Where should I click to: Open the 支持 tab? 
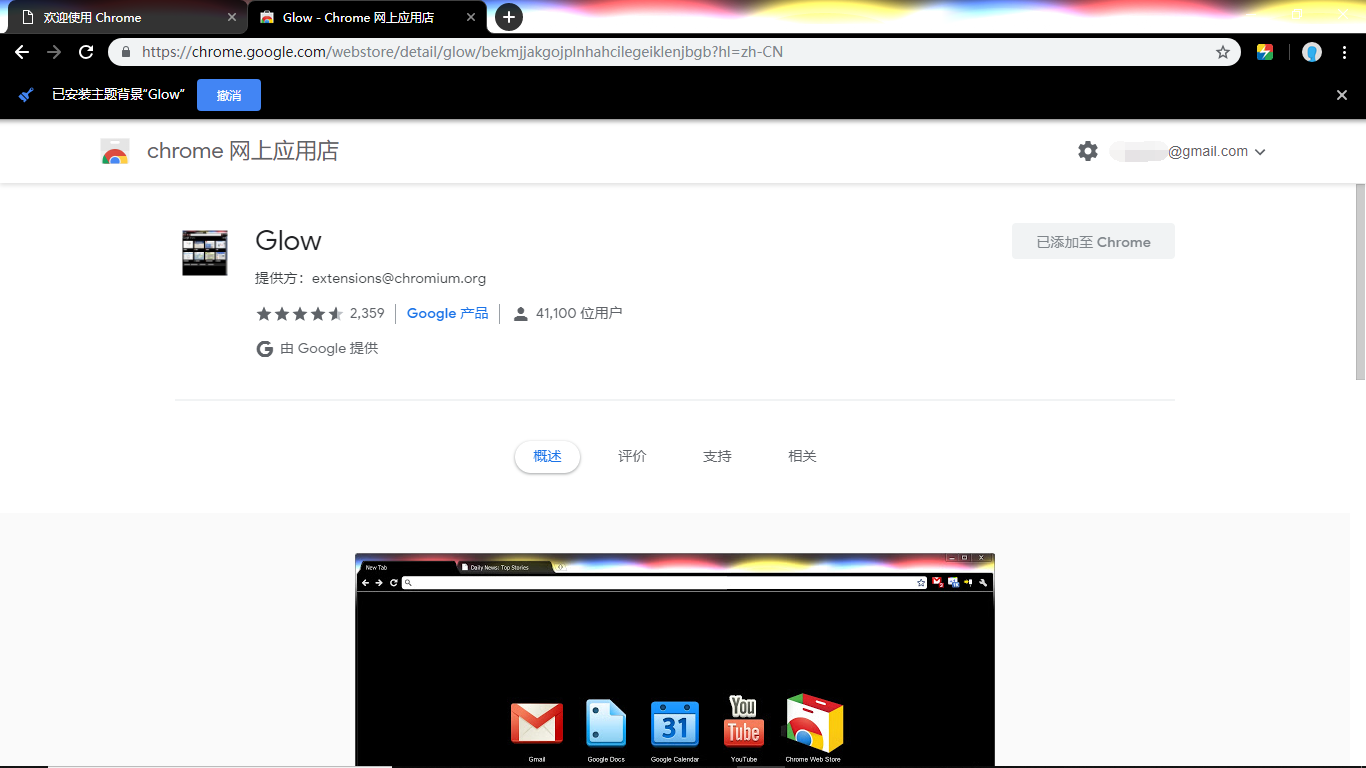(x=717, y=456)
